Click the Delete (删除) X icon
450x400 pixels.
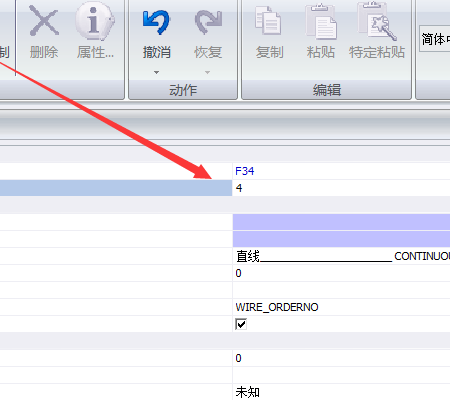44,21
